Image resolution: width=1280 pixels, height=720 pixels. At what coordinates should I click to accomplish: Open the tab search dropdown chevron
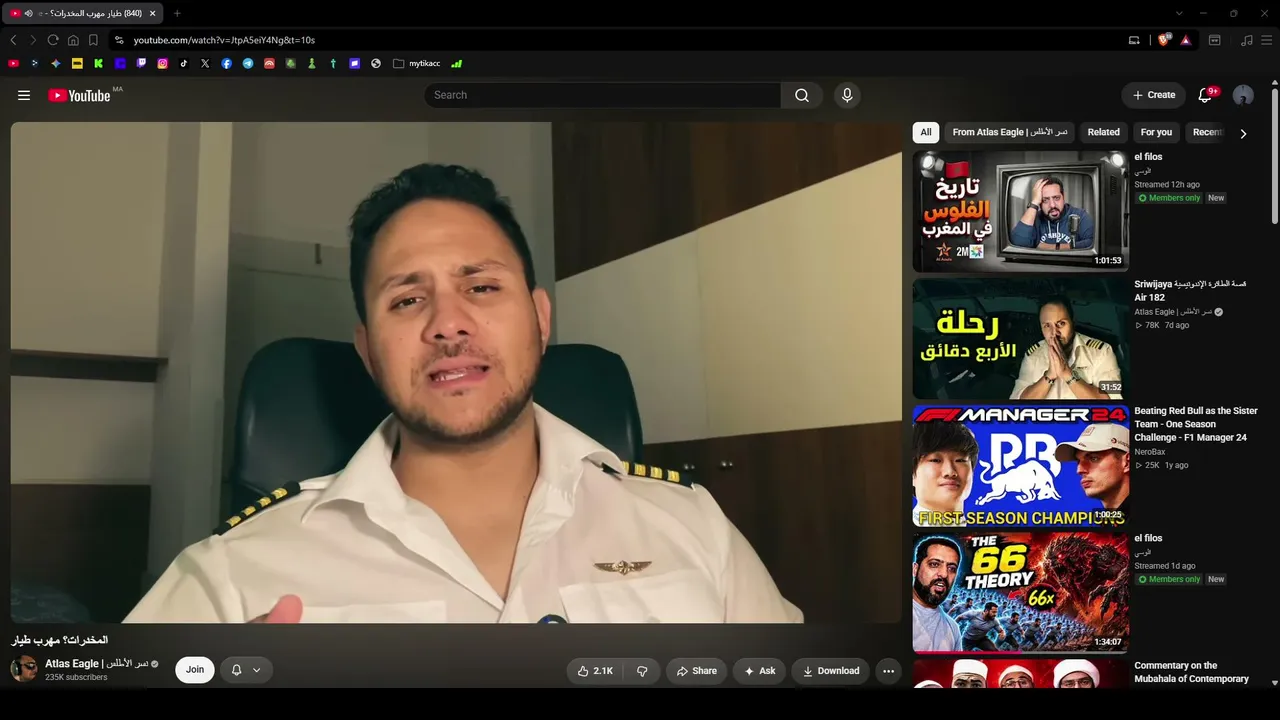1179,13
